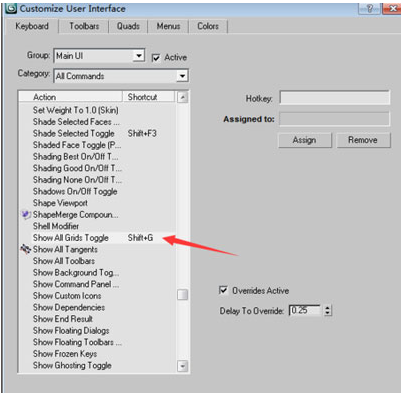
Task: Click the Shift+F3 shortcut cell
Action: coord(142,133)
